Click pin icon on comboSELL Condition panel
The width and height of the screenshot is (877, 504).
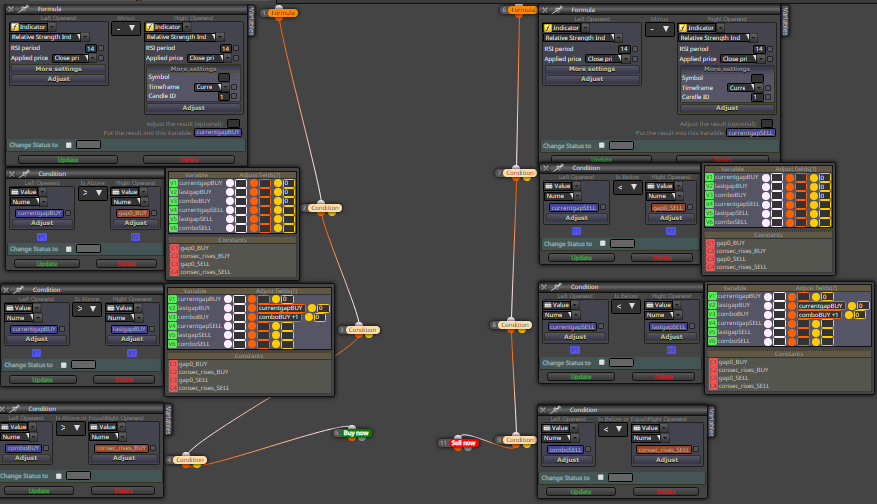coord(555,410)
